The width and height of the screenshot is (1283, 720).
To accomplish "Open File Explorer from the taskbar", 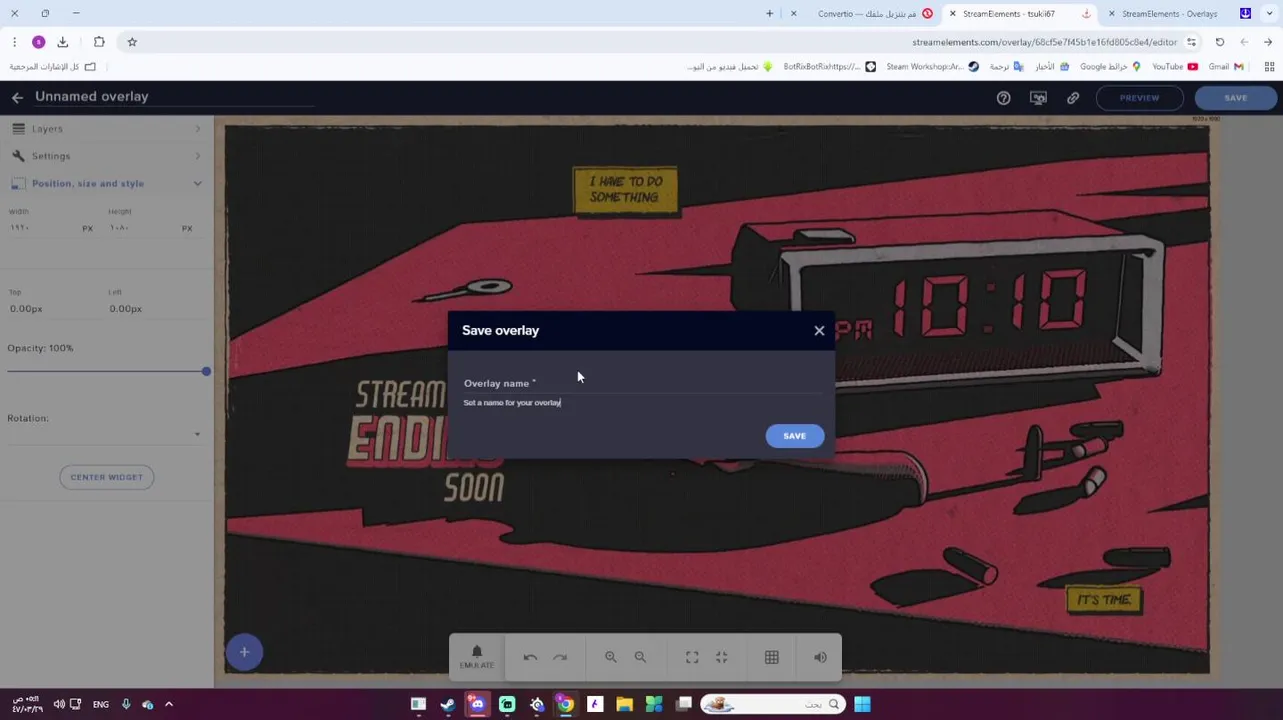I will coord(624,704).
